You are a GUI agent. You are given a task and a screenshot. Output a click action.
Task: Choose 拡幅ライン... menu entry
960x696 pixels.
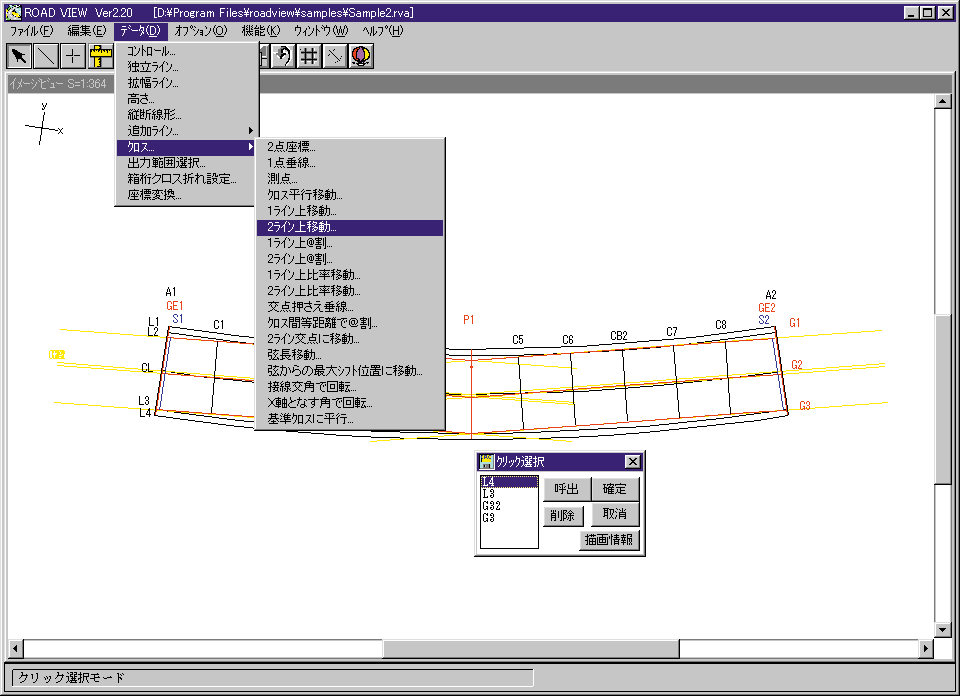pyautogui.click(x=186, y=83)
